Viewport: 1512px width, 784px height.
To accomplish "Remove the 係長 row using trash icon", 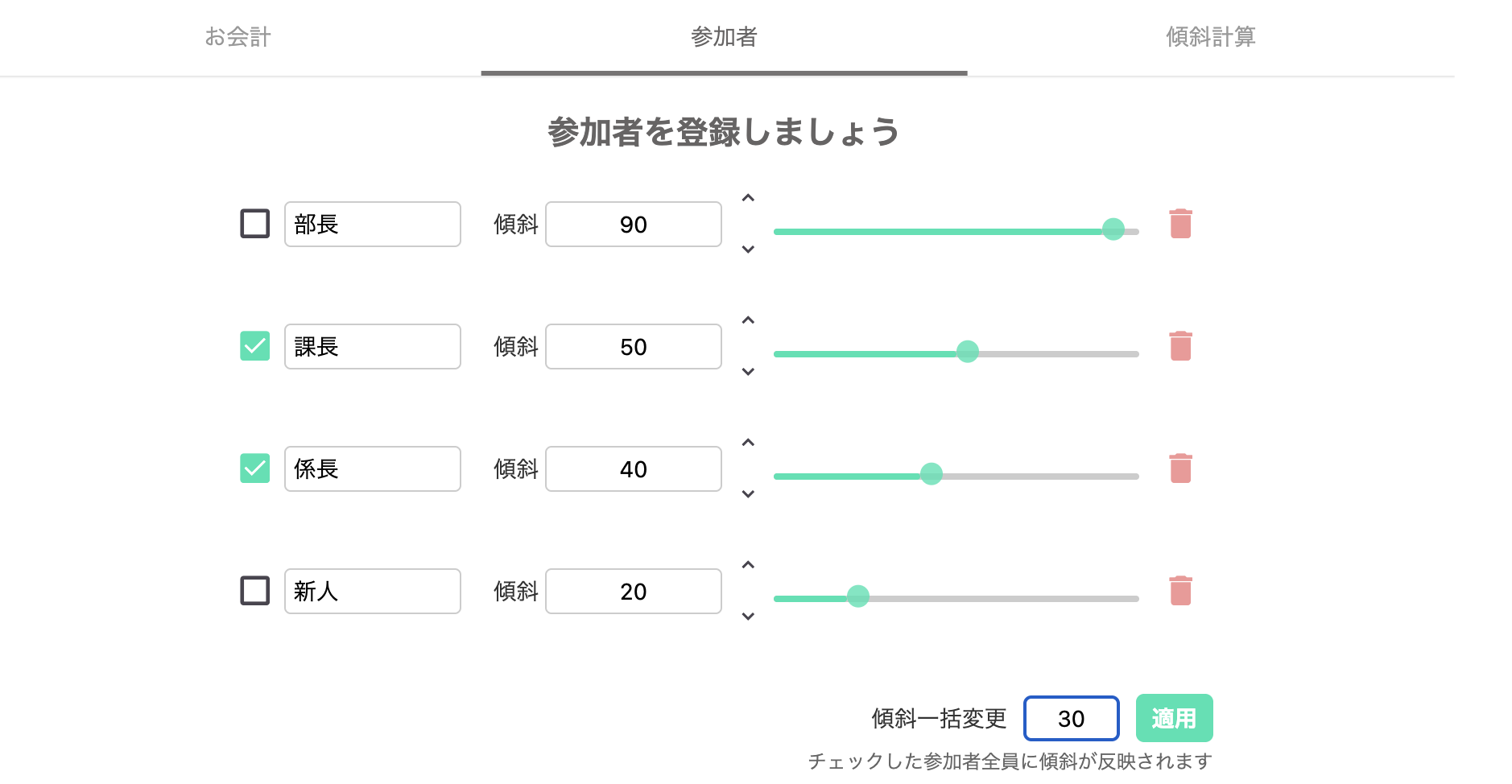I will point(1180,468).
